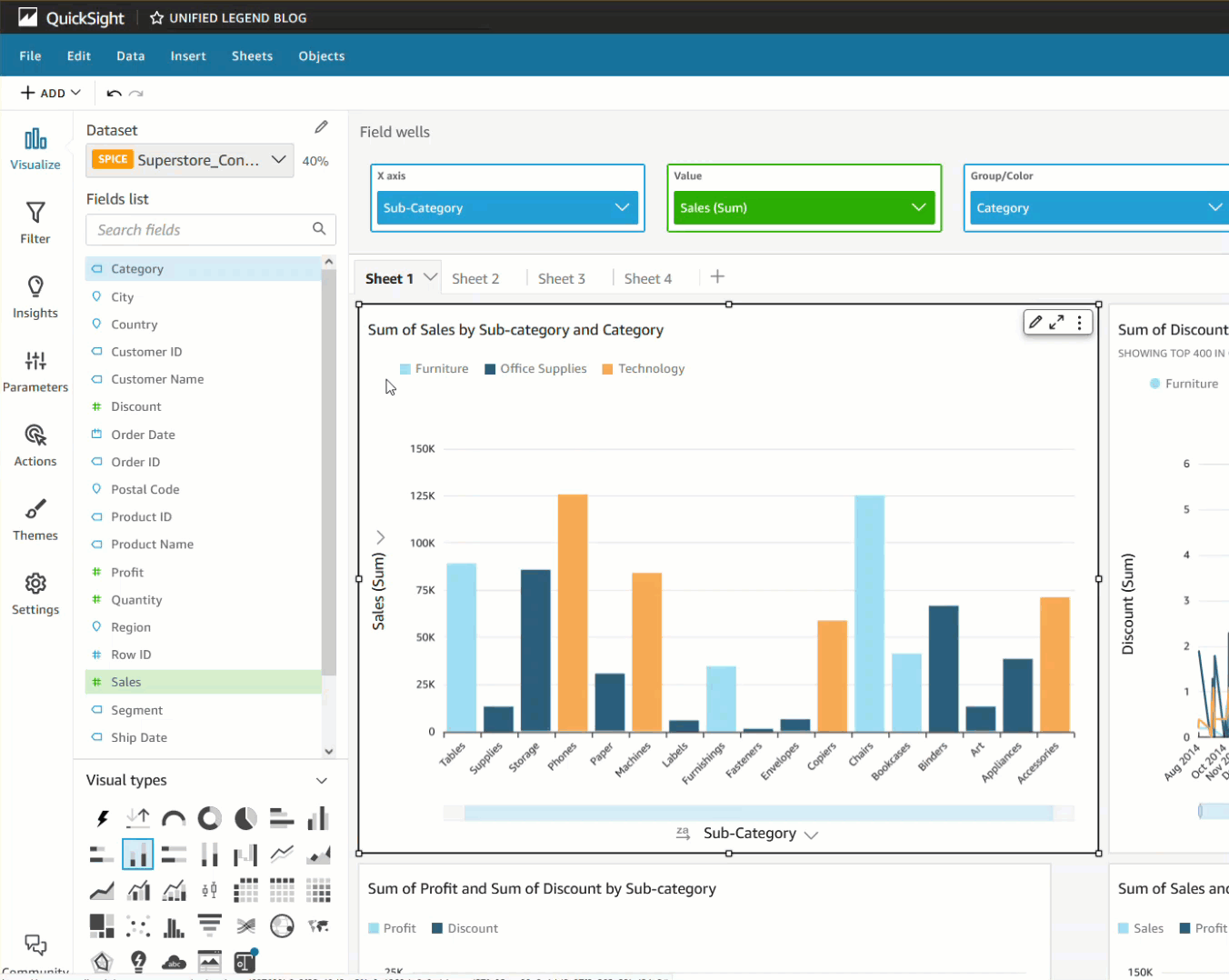Select the Donut chart visual type
The image size is (1229, 980).
tap(210, 818)
